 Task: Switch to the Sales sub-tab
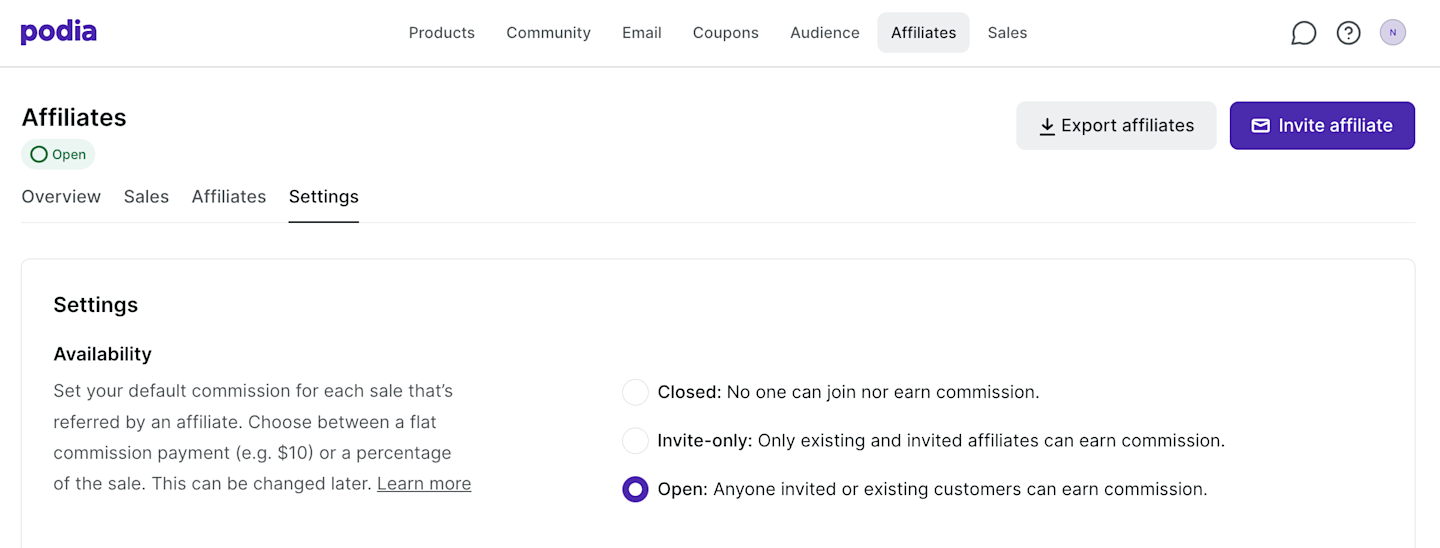tap(146, 197)
